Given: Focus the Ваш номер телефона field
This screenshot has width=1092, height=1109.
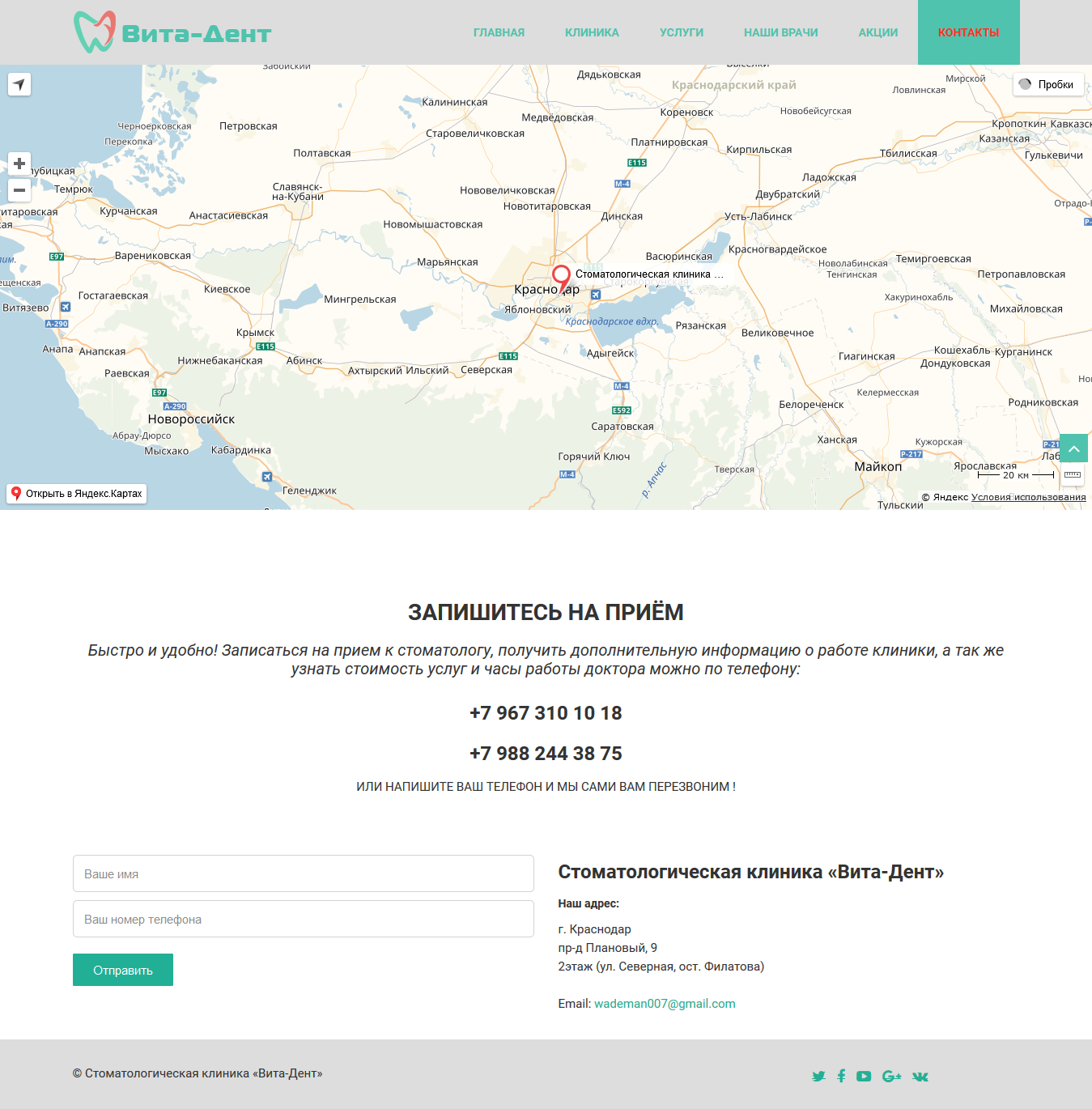Looking at the screenshot, I should (x=304, y=919).
